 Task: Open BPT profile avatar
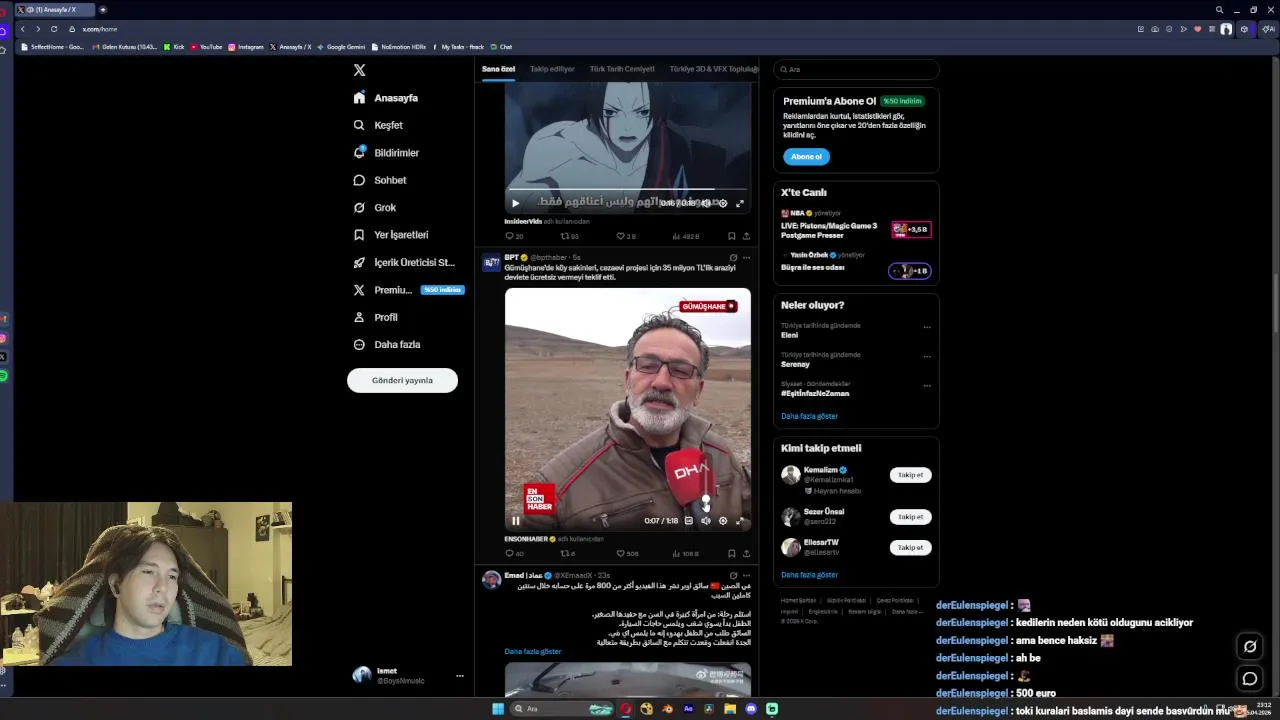pyautogui.click(x=491, y=263)
